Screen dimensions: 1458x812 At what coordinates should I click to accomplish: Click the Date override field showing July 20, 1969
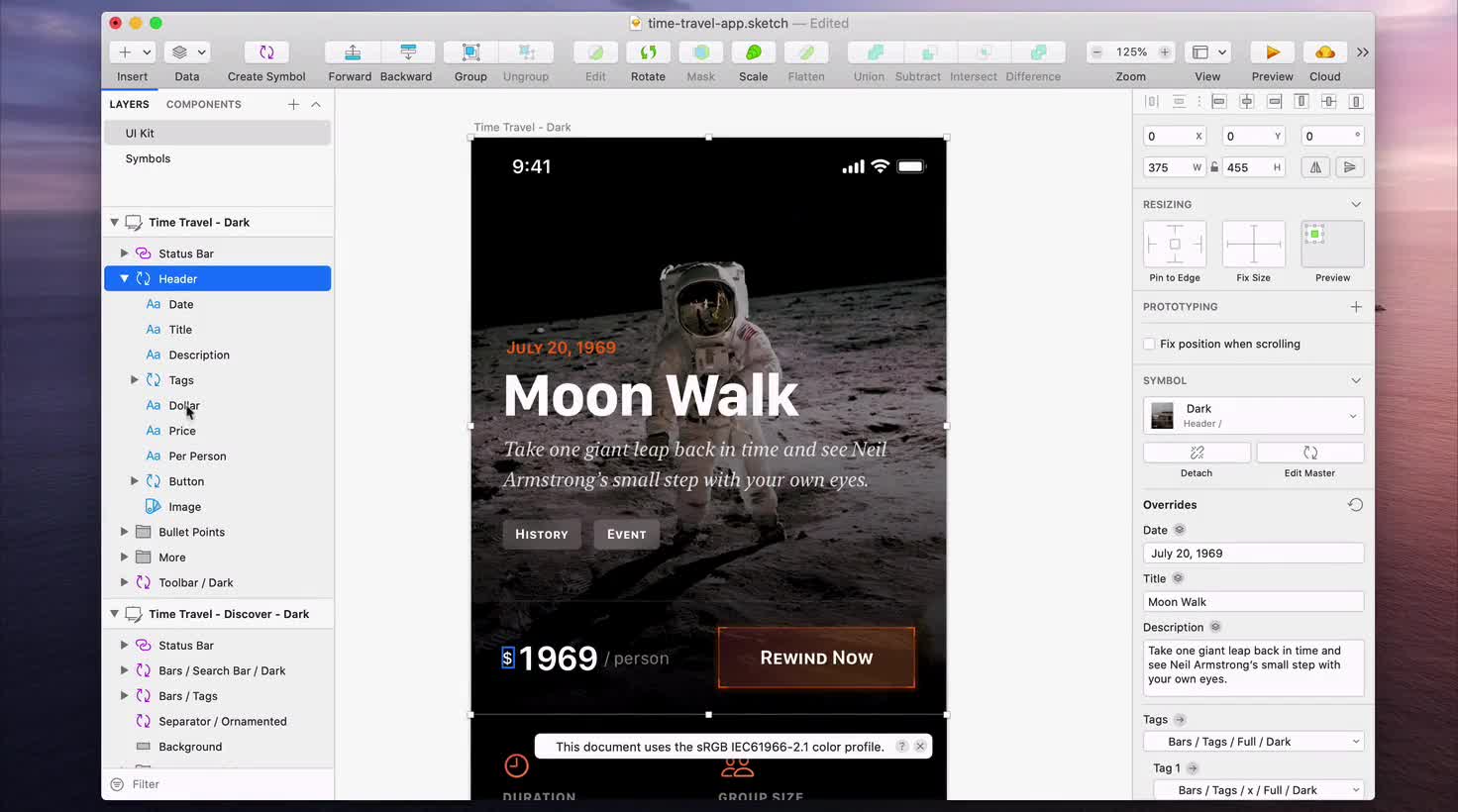click(1254, 554)
